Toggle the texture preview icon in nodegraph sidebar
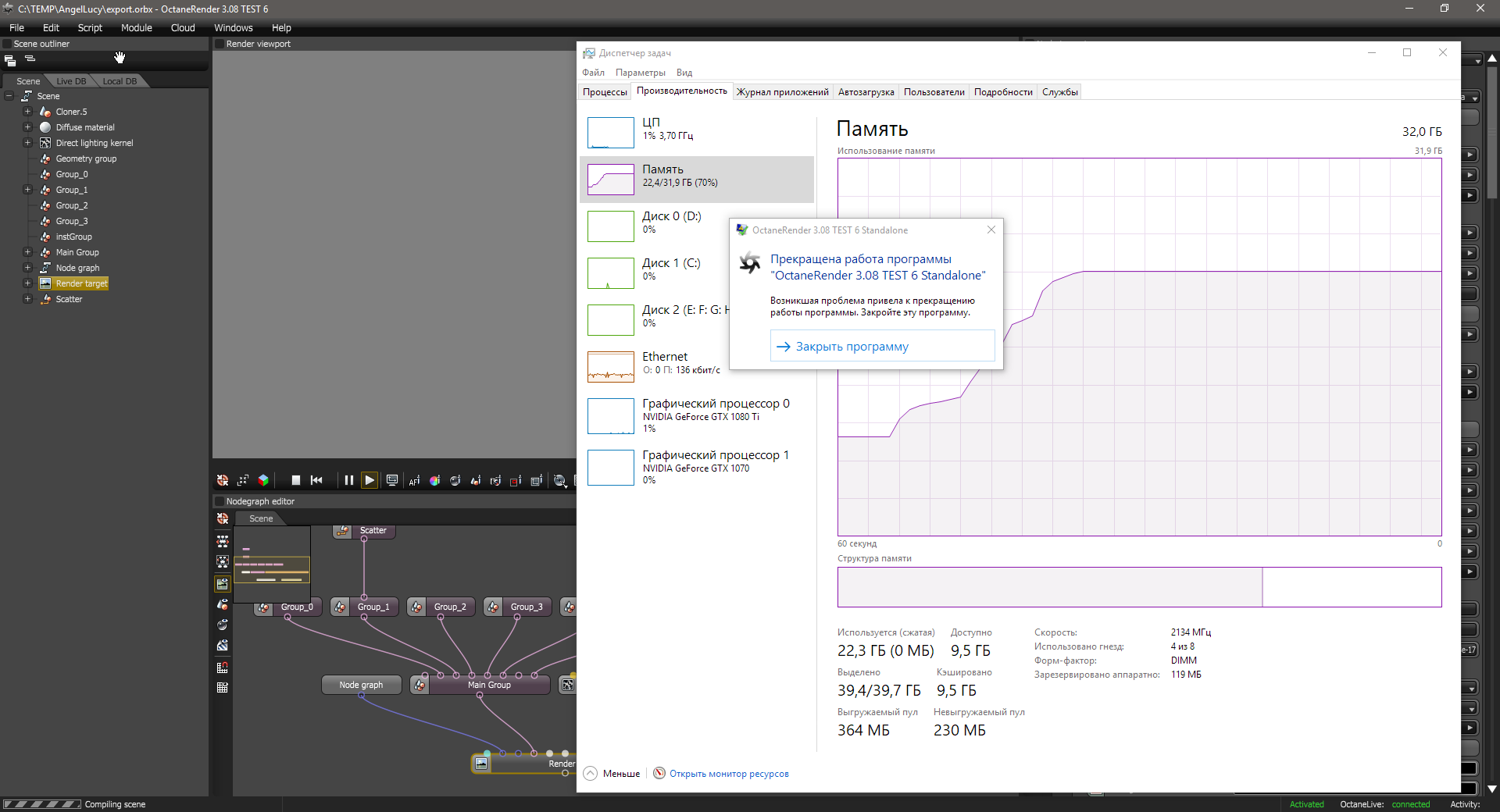Image resolution: width=1500 pixels, height=812 pixels. click(x=223, y=646)
